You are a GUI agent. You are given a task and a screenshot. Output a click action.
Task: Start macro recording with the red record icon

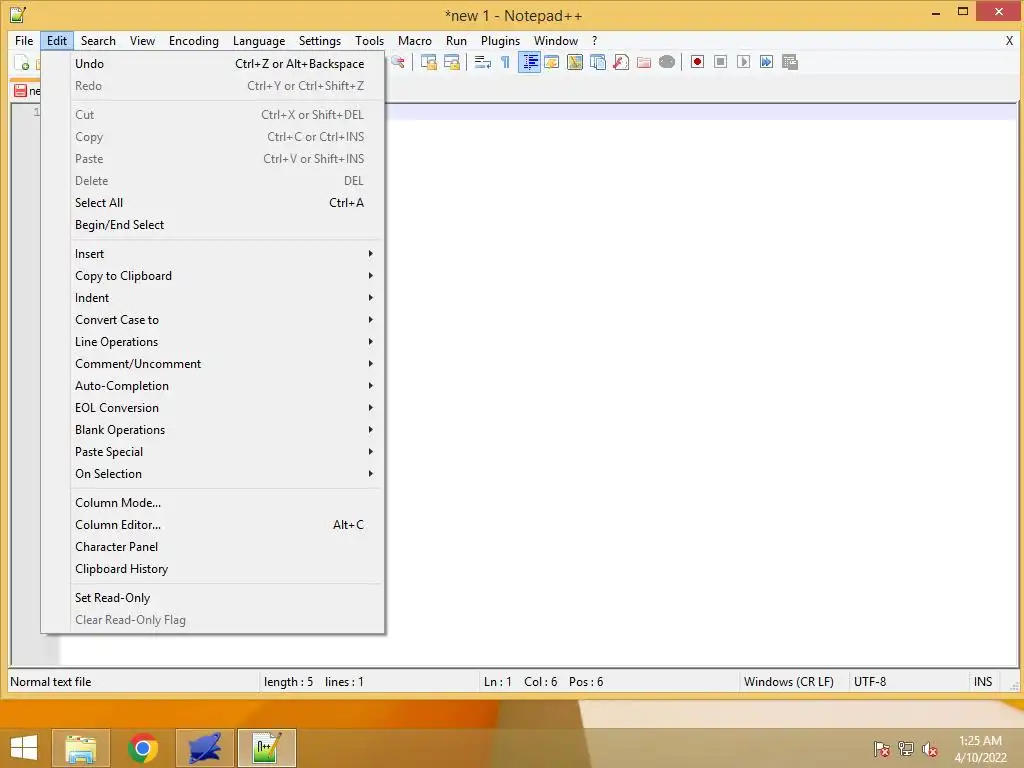[697, 62]
